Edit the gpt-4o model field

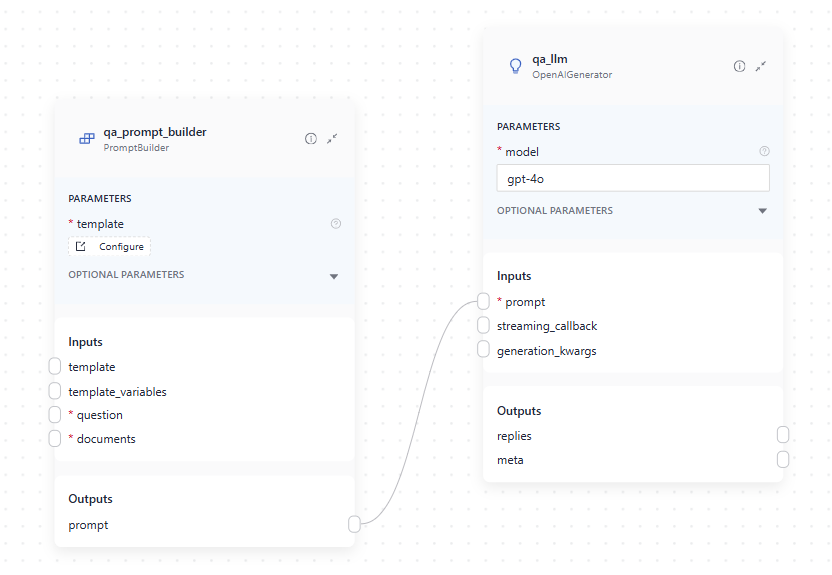click(633, 178)
